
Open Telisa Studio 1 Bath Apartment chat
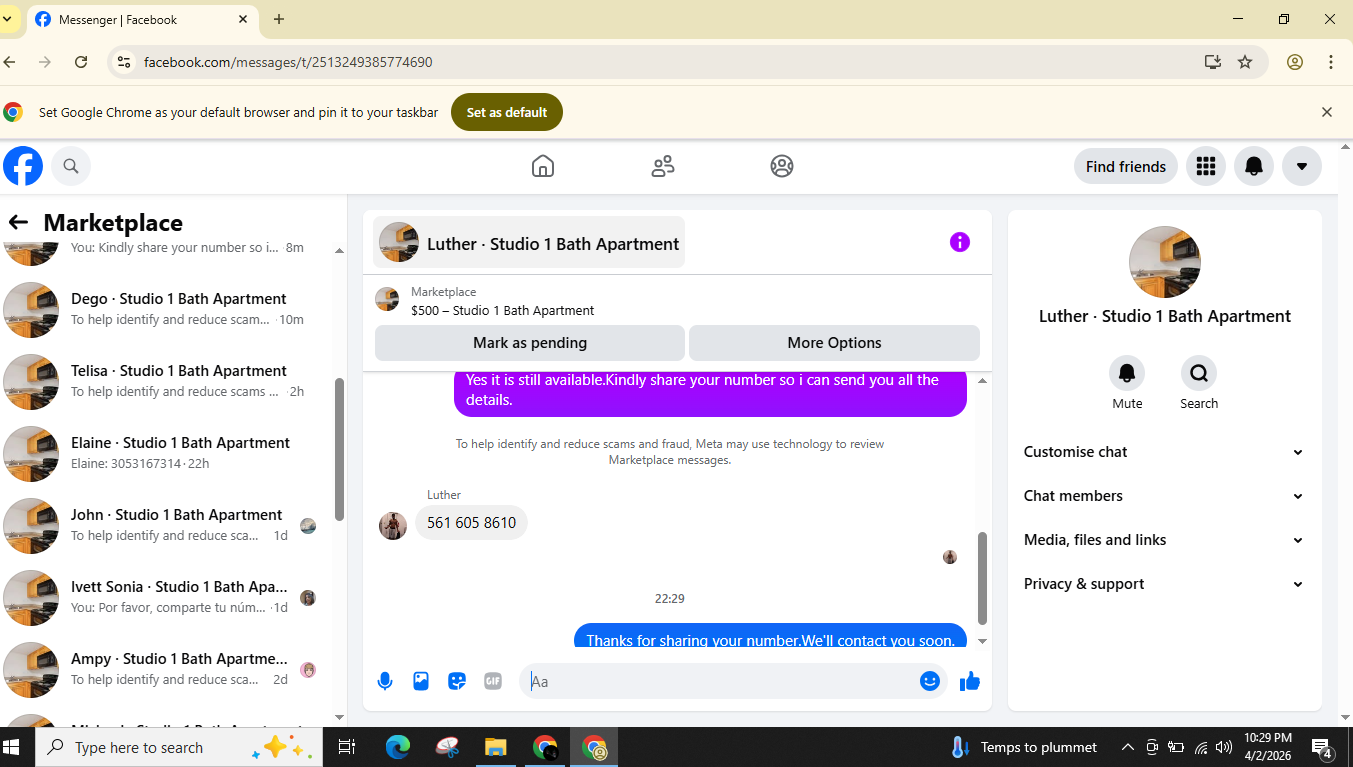point(165,381)
